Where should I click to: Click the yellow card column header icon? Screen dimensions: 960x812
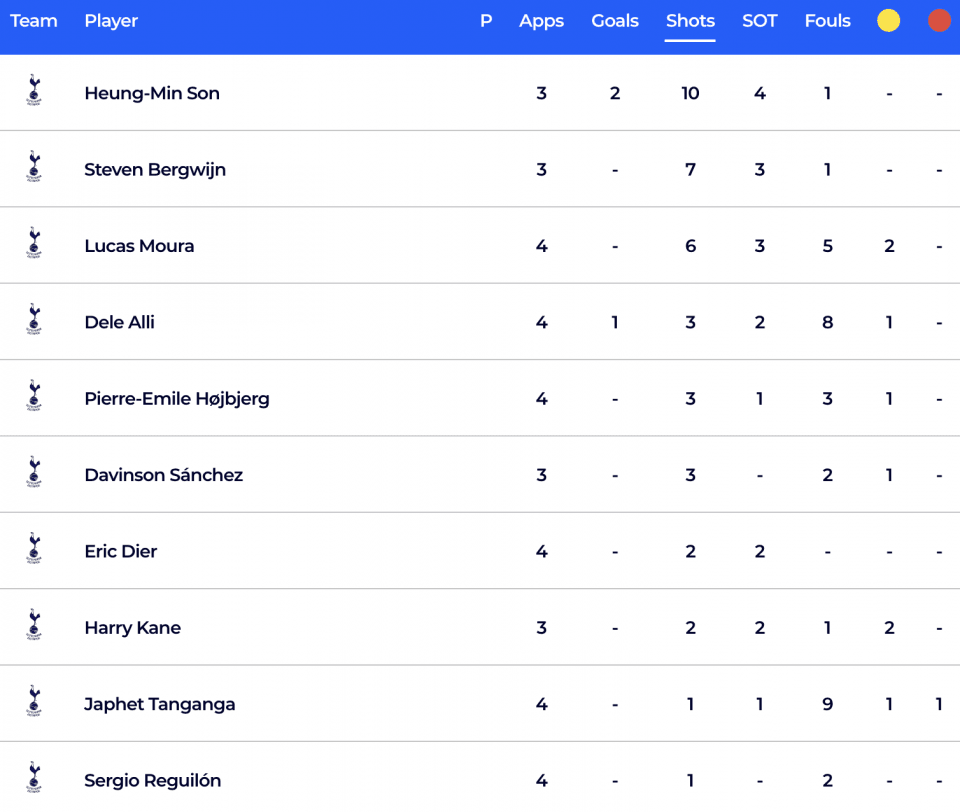tap(888, 21)
